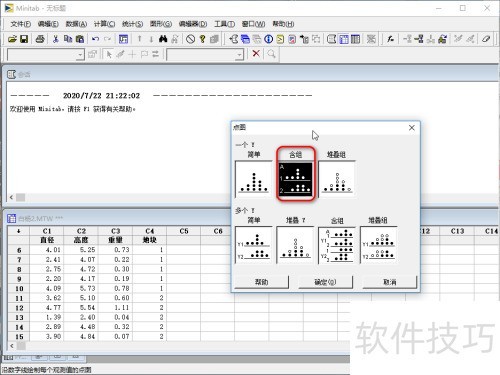
Task: Select the 多个Y 含组 dotplot thumbnail
Action: tap(337, 245)
